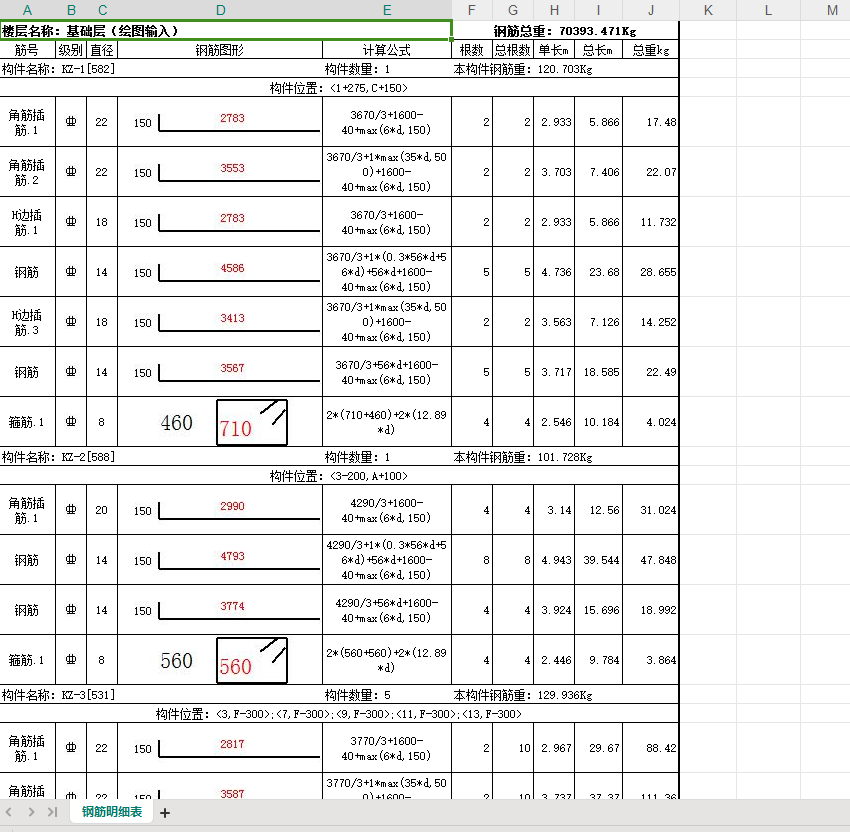The height and width of the screenshot is (832, 850).
Task: Go to the previous sheet using the left arrow
Action: pos(9,812)
